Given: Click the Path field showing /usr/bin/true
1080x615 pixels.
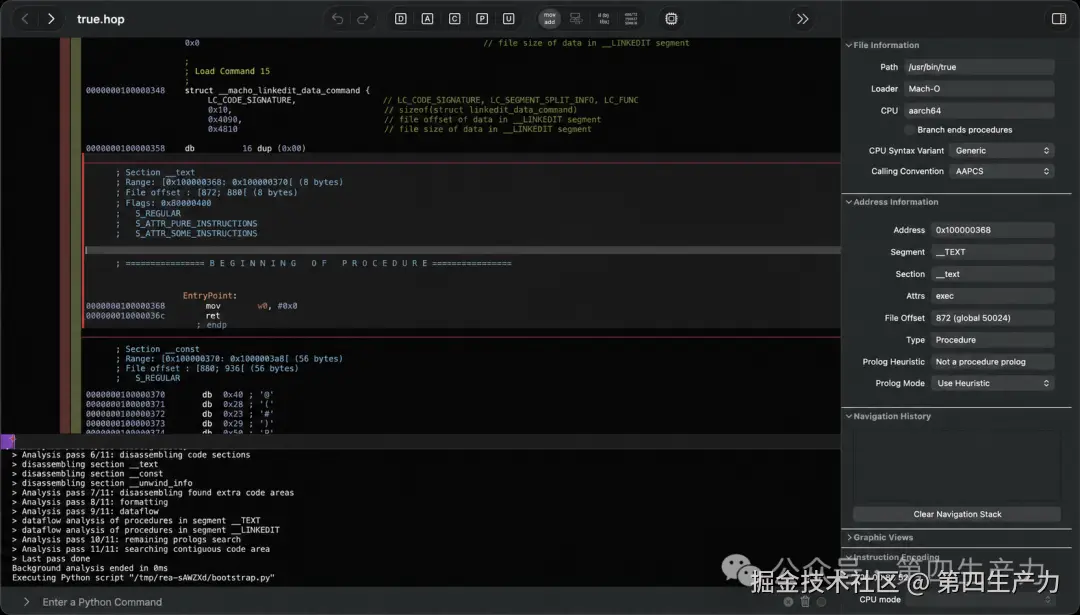Looking at the screenshot, I should [979, 67].
